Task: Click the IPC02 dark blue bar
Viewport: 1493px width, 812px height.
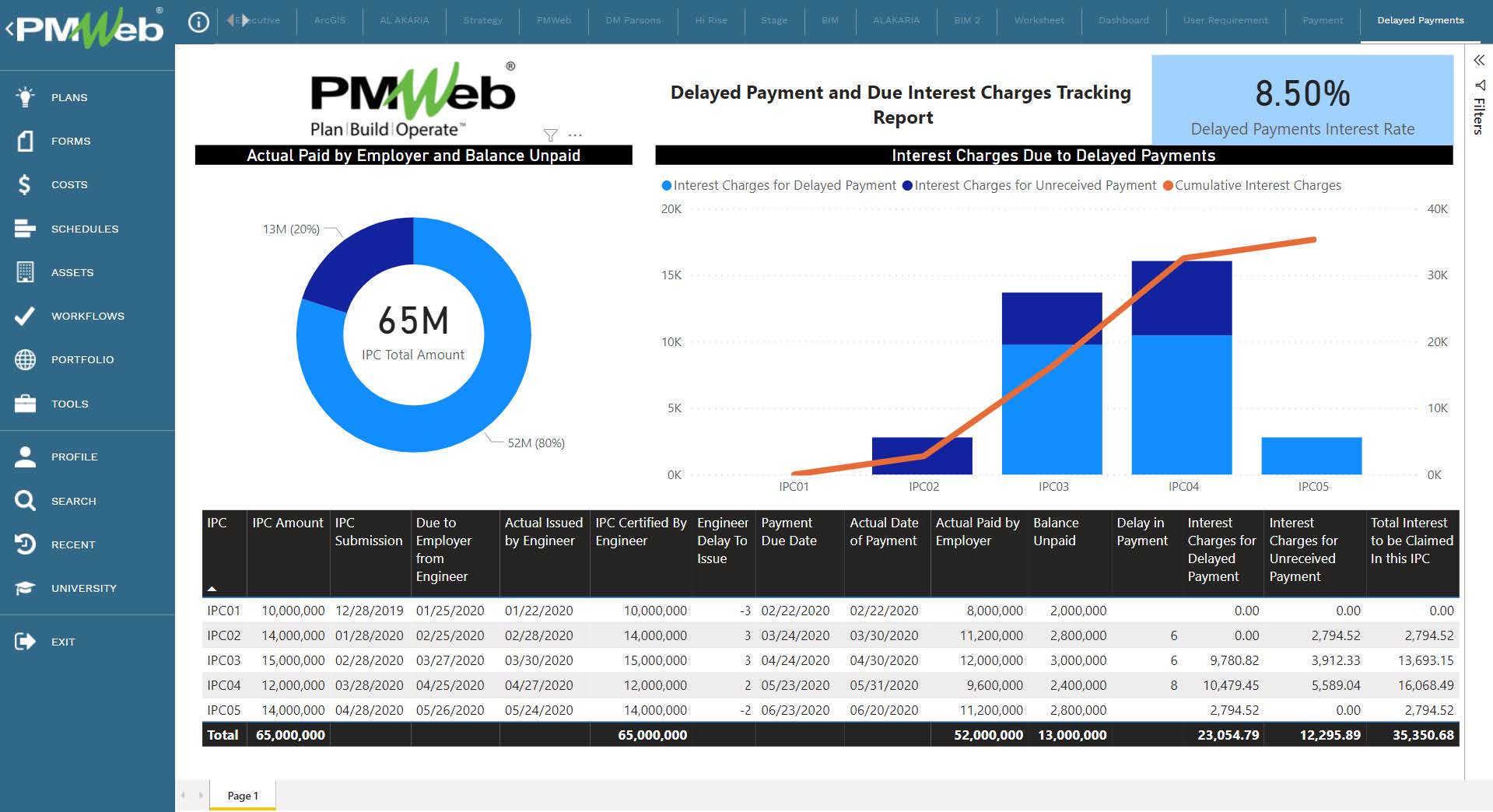Action: point(922,456)
